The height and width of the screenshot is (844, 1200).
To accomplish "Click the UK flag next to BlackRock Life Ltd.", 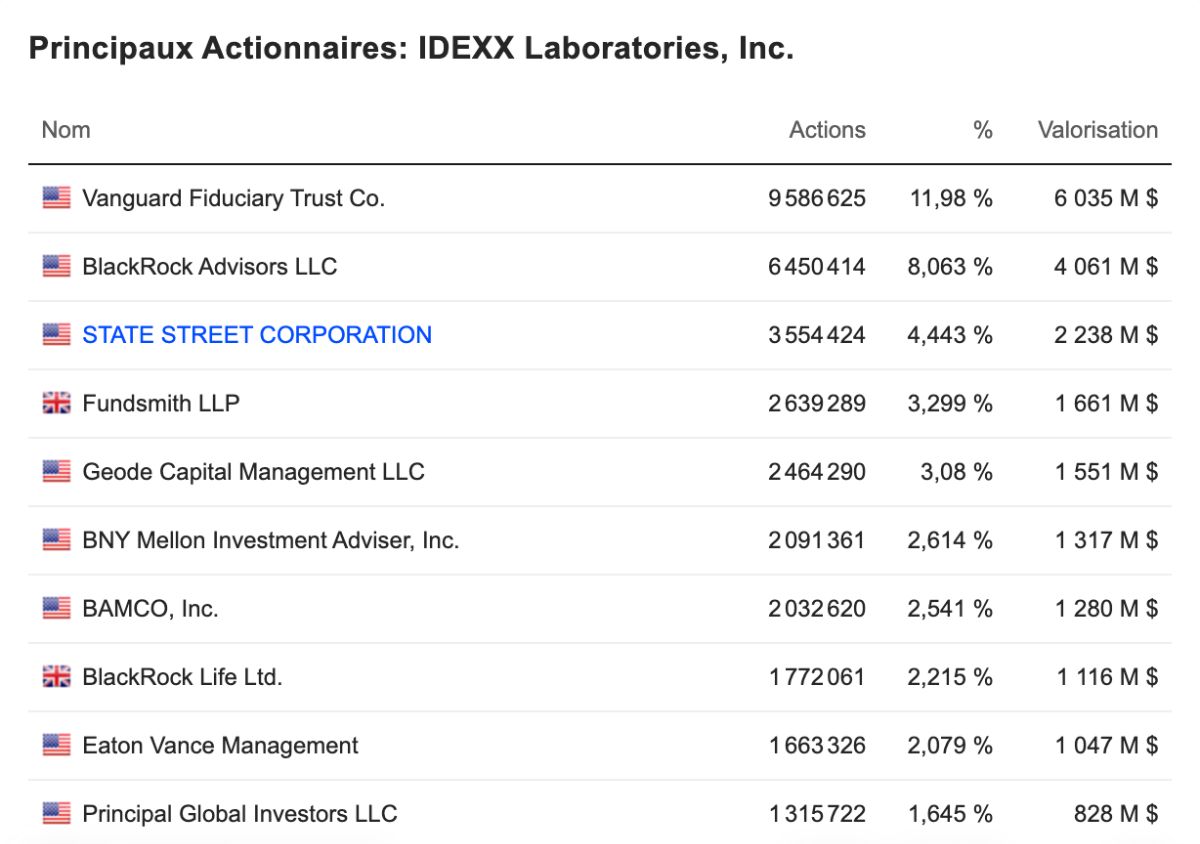I will coord(56,677).
